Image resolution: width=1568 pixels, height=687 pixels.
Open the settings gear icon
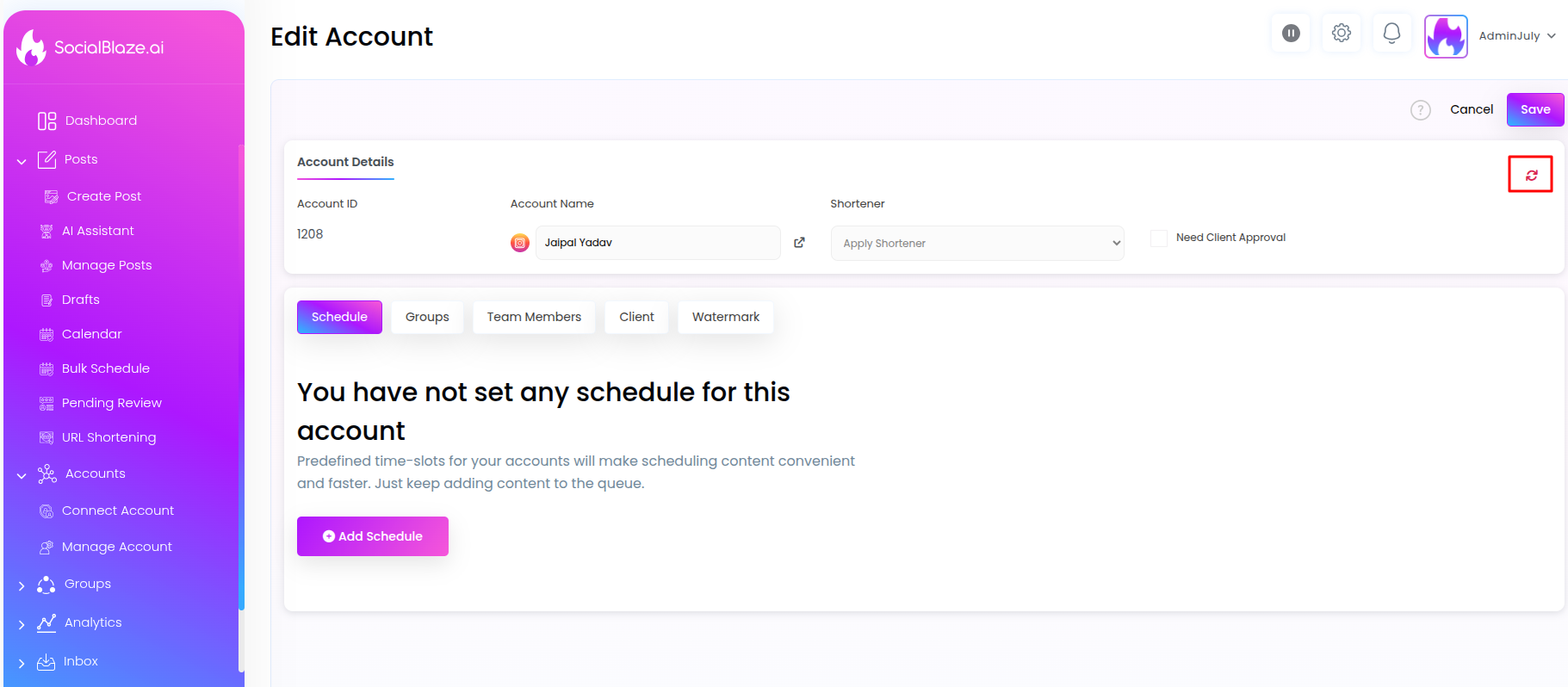coord(1341,34)
